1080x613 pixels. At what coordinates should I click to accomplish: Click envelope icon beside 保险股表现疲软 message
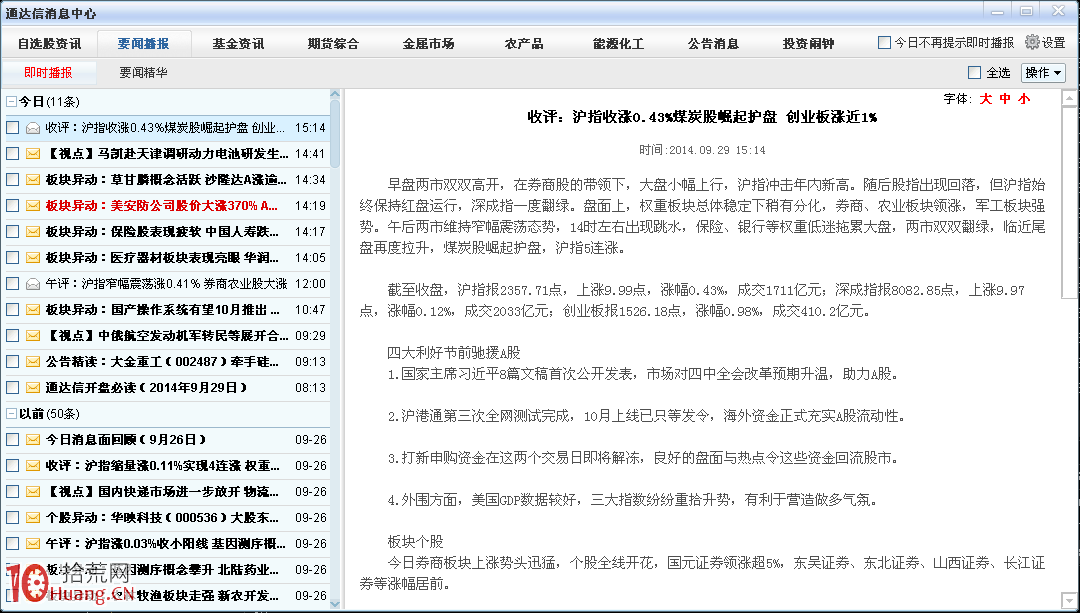point(32,232)
